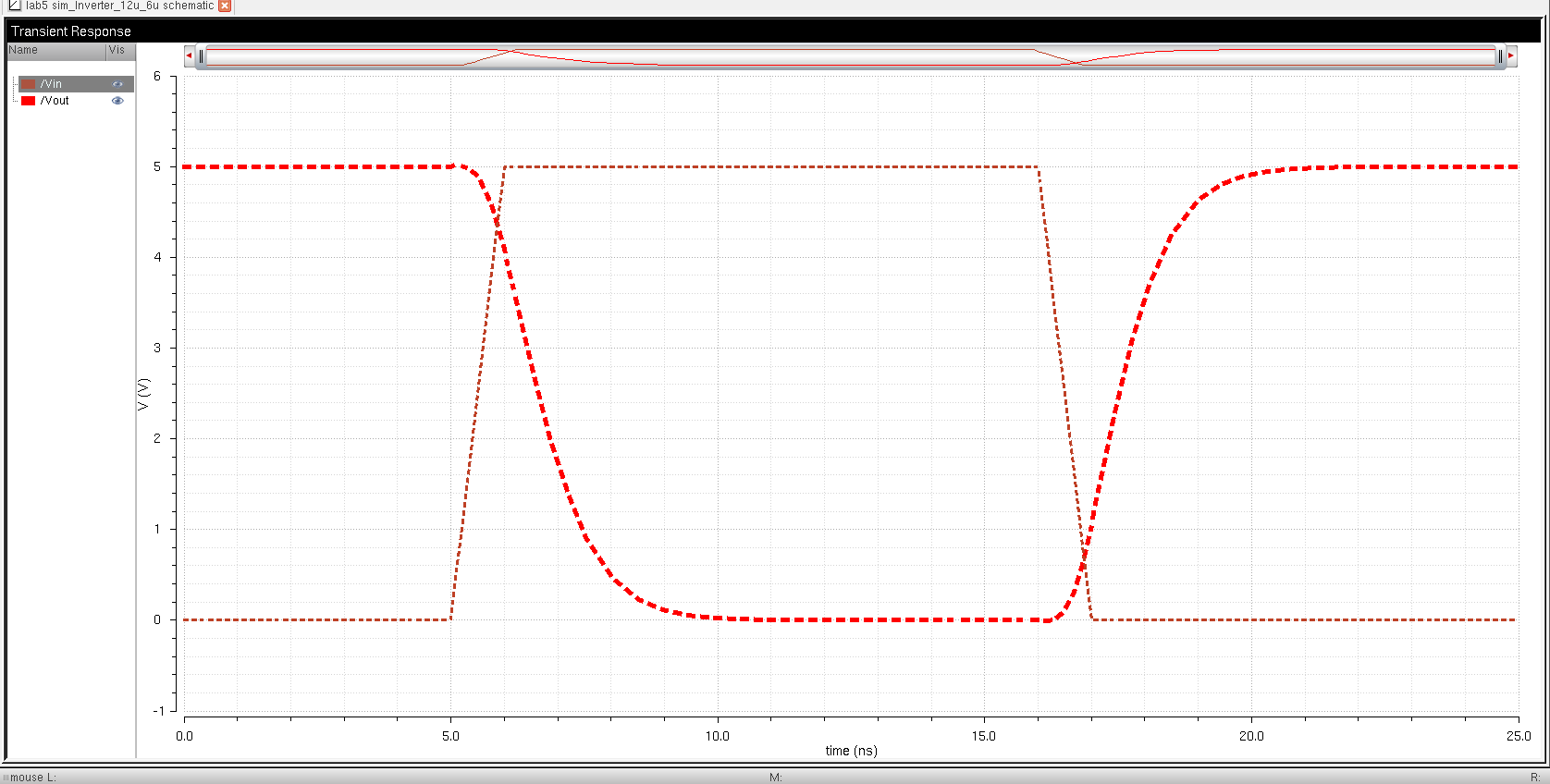1550x784 pixels.
Task: Click the /Vout red color swatch
Action: tap(29, 101)
